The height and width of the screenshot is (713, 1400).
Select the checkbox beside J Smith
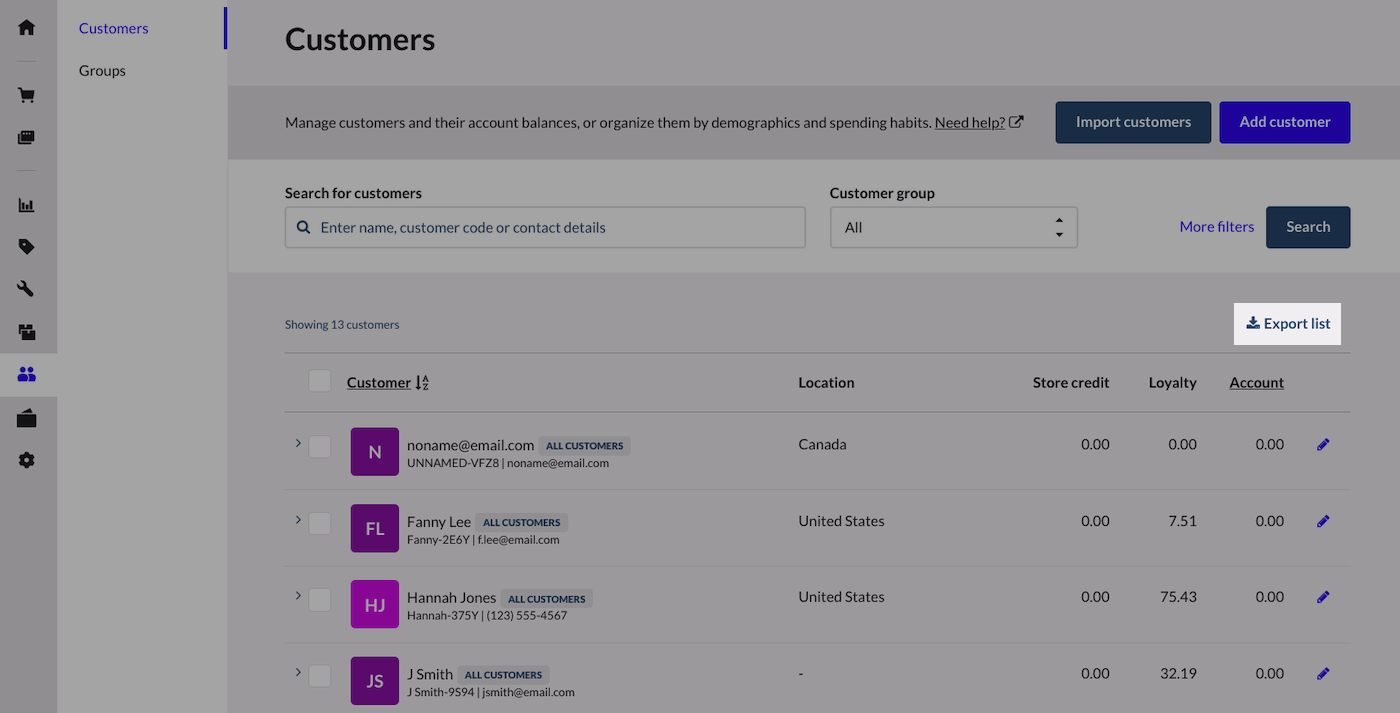(x=320, y=676)
